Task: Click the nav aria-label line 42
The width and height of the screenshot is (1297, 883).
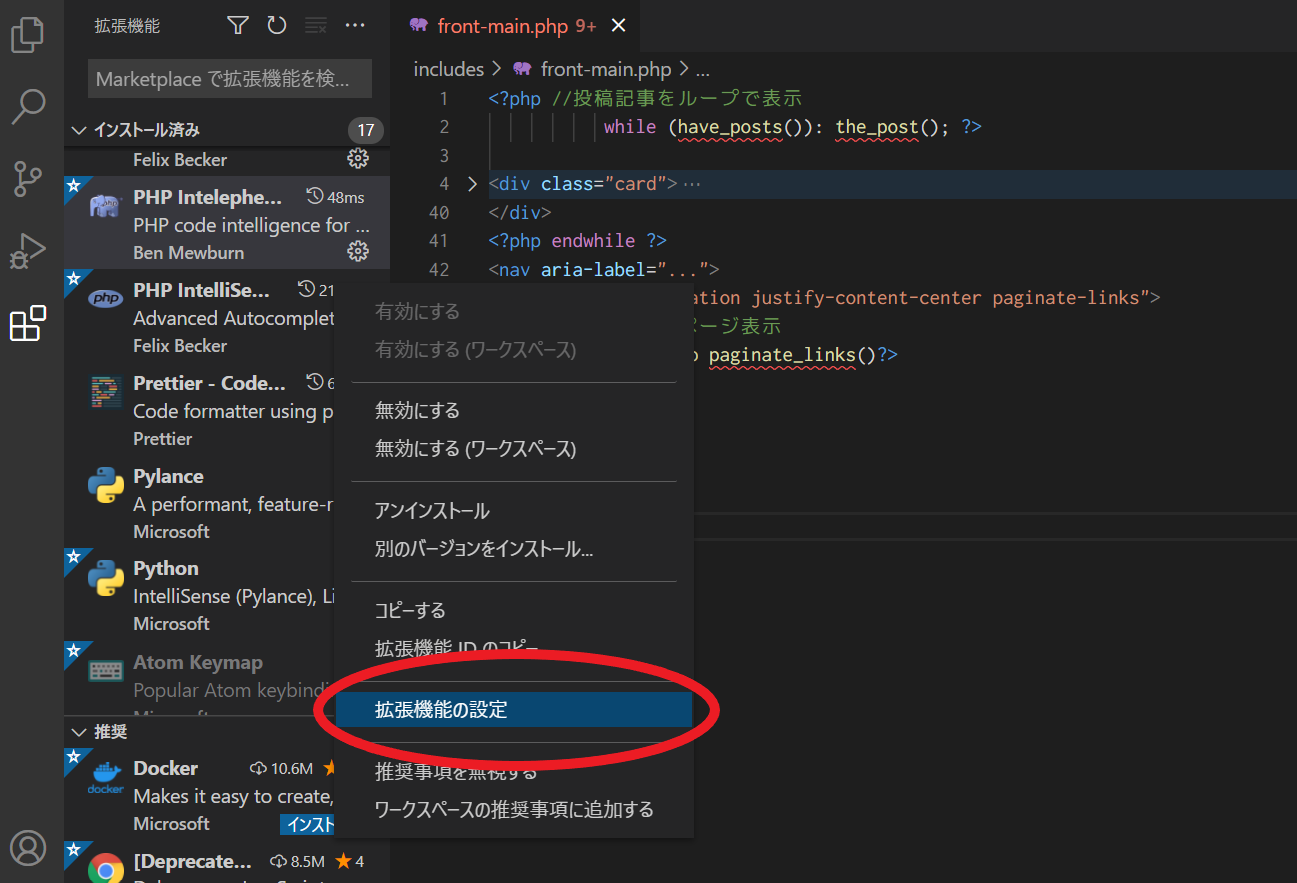Action: pos(604,269)
